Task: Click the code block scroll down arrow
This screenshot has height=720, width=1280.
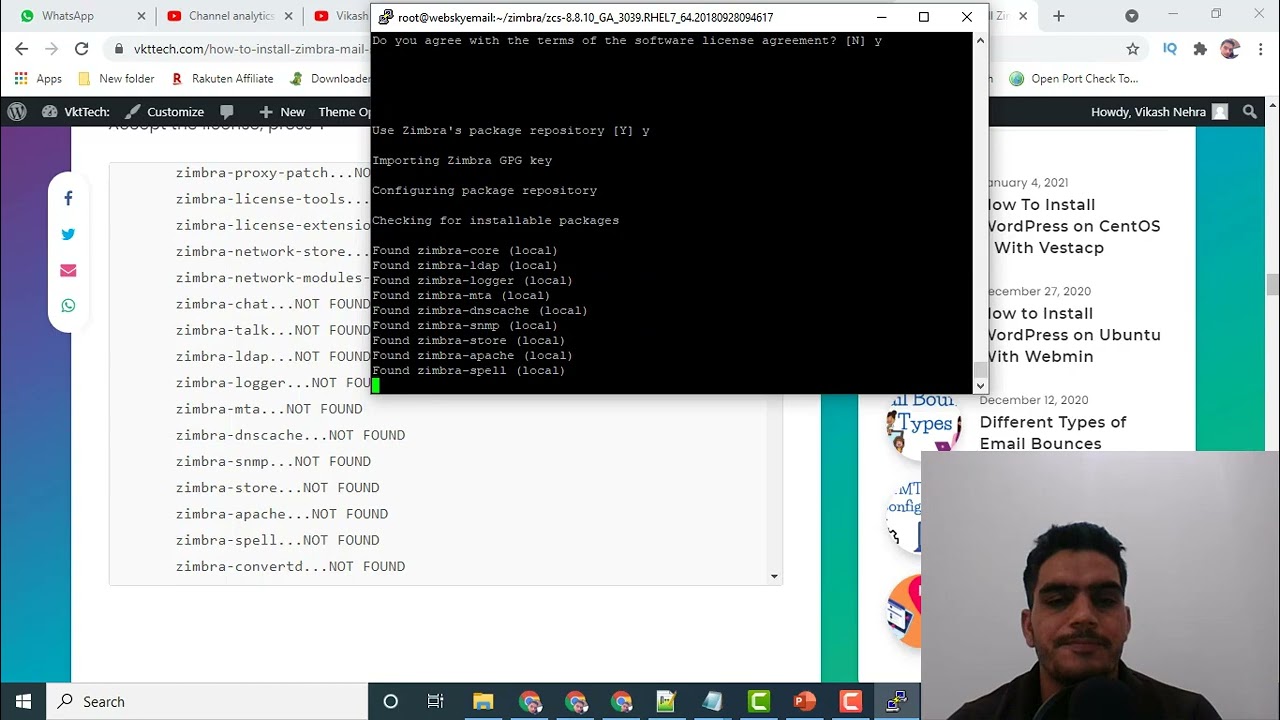Action: coord(774,576)
